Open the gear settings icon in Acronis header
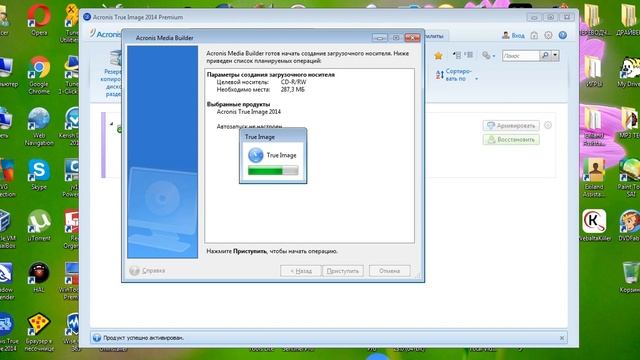This screenshot has height=360, width=640. tap(548, 36)
